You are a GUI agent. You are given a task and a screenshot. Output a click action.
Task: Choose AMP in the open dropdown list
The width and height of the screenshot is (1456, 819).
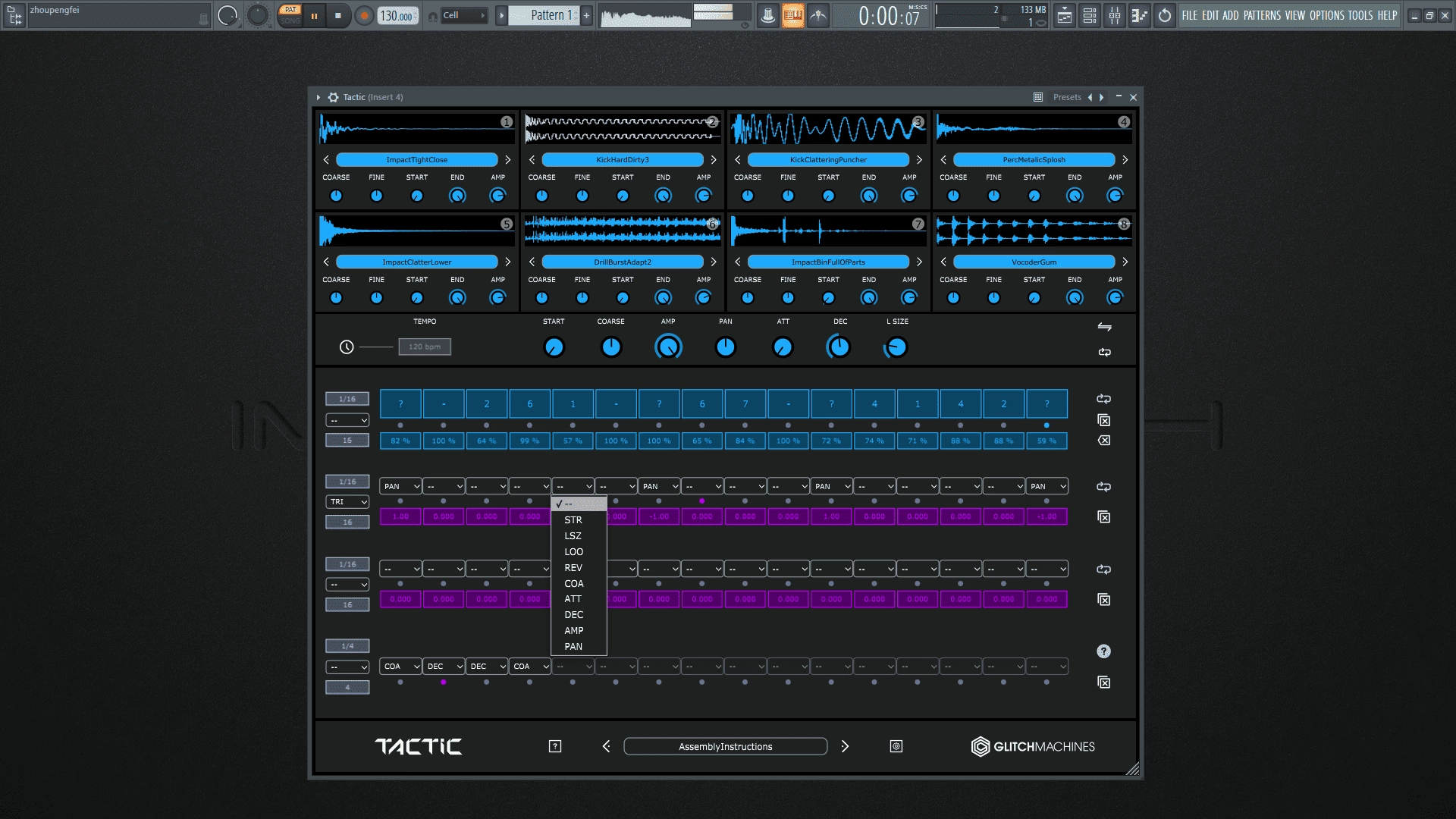(579, 631)
